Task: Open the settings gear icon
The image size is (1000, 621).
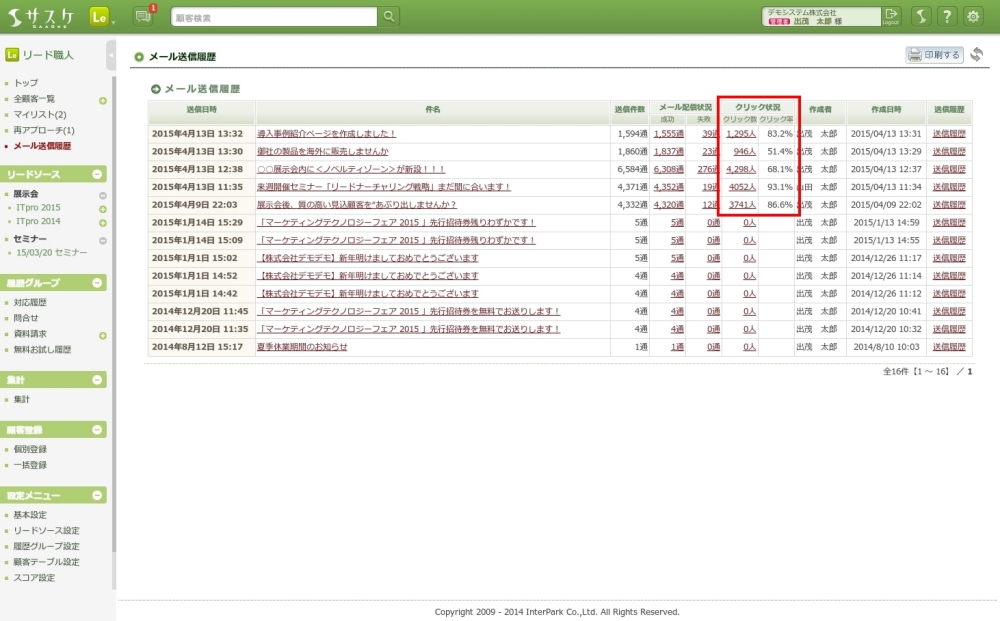Action: click(972, 16)
